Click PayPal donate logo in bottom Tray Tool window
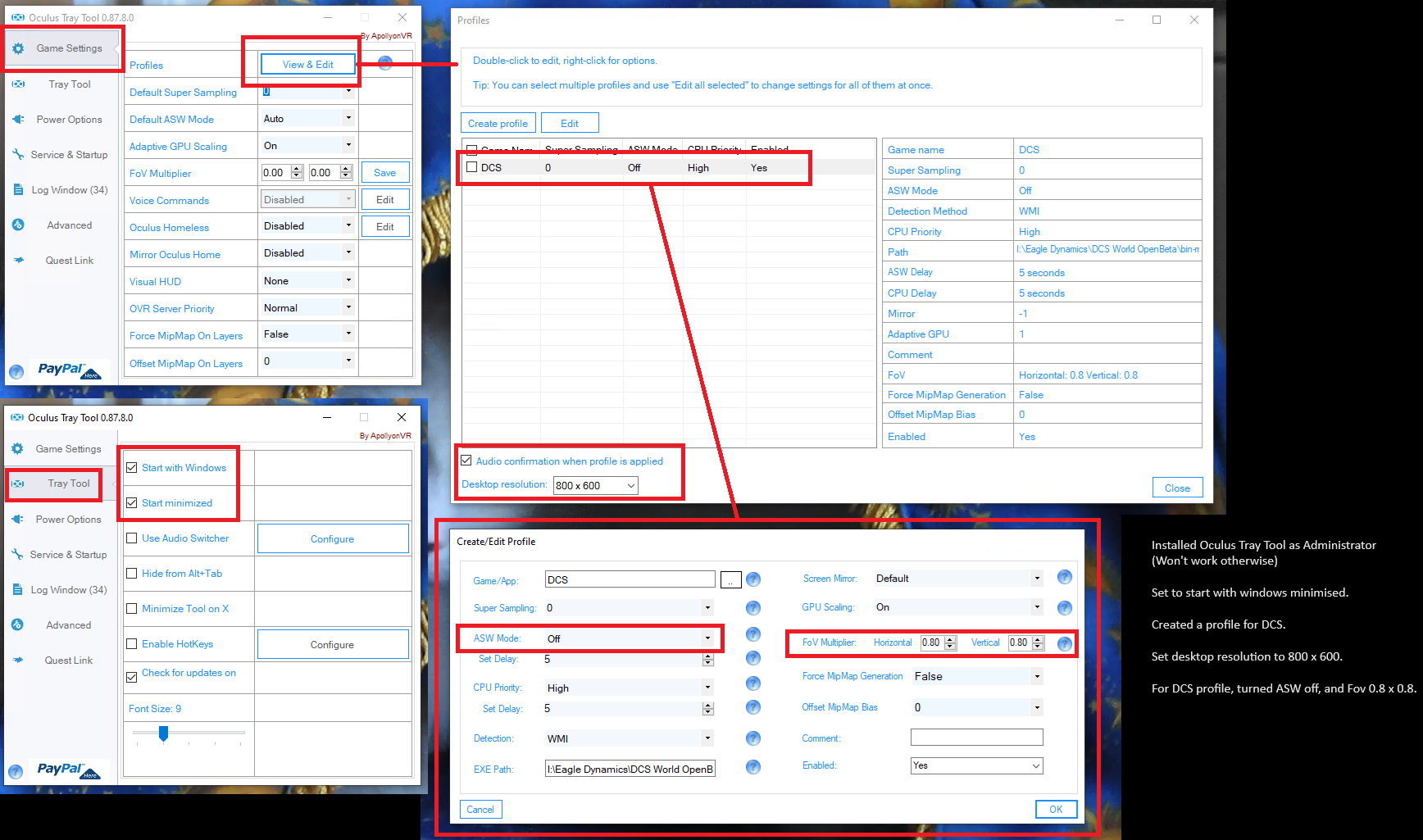 [69, 770]
